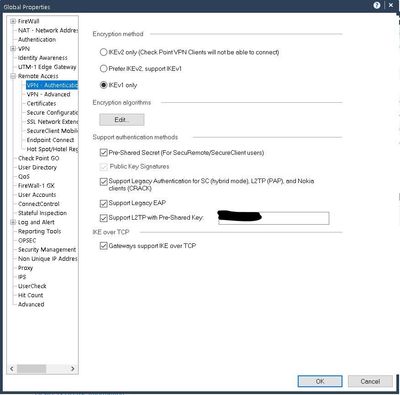Select OPSEC tree item

tap(27, 240)
